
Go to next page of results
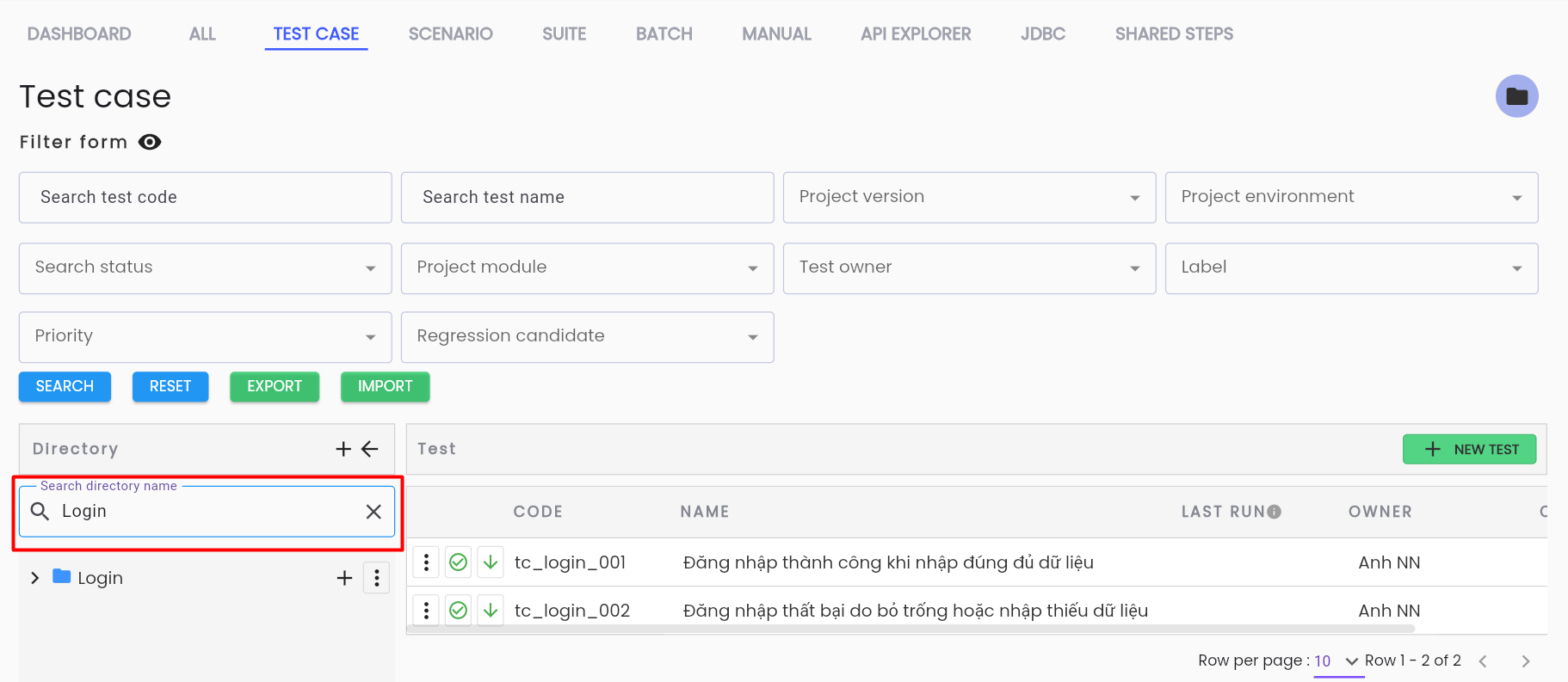click(x=1526, y=661)
